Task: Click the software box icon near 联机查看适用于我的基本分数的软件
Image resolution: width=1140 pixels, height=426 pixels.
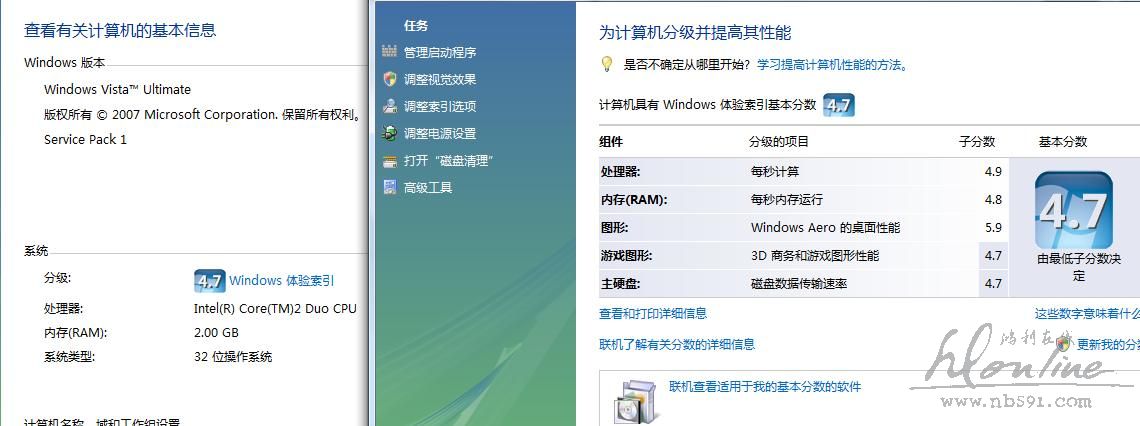Action: pyautogui.click(x=633, y=400)
